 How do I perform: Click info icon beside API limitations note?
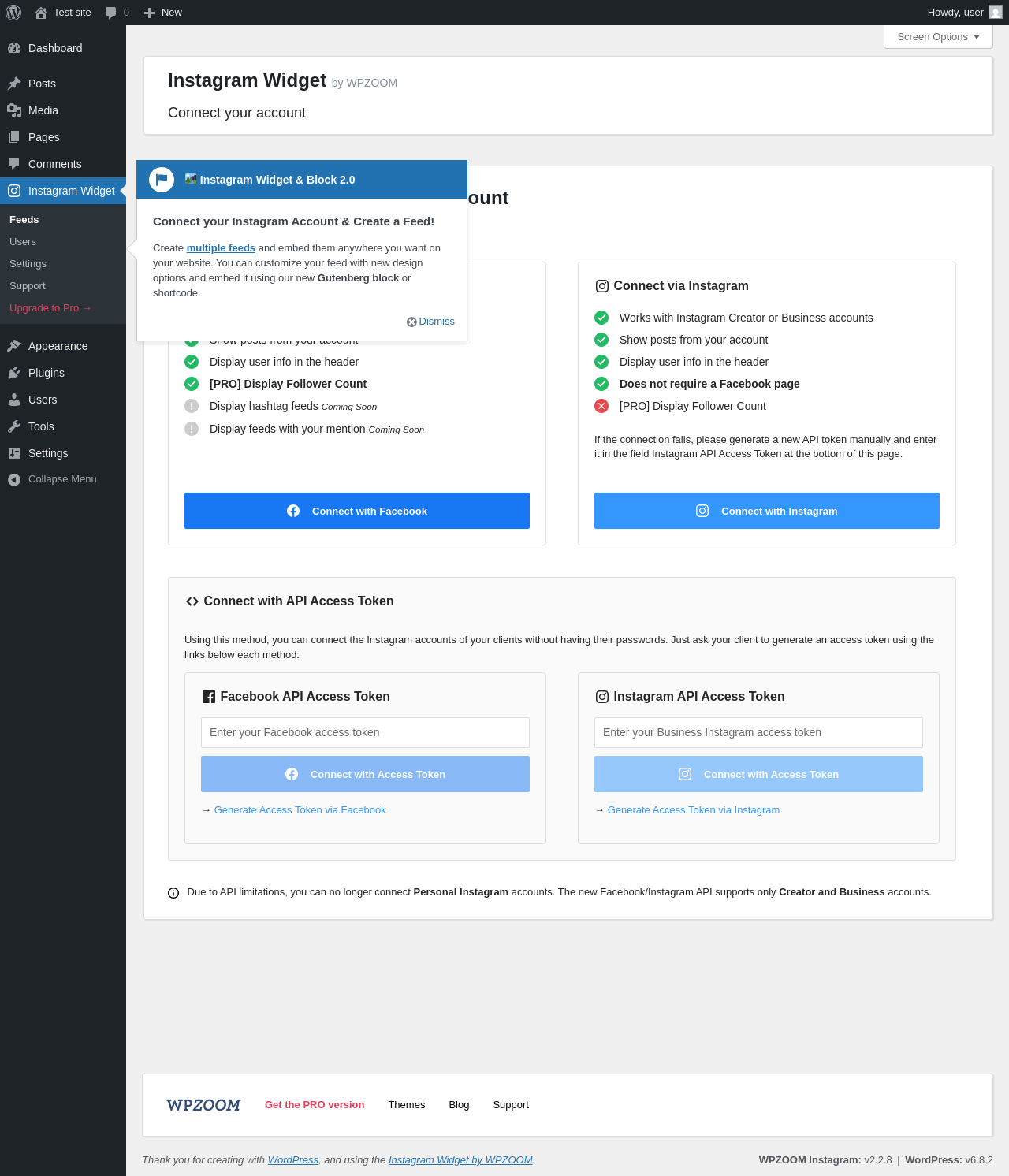click(x=173, y=893)
